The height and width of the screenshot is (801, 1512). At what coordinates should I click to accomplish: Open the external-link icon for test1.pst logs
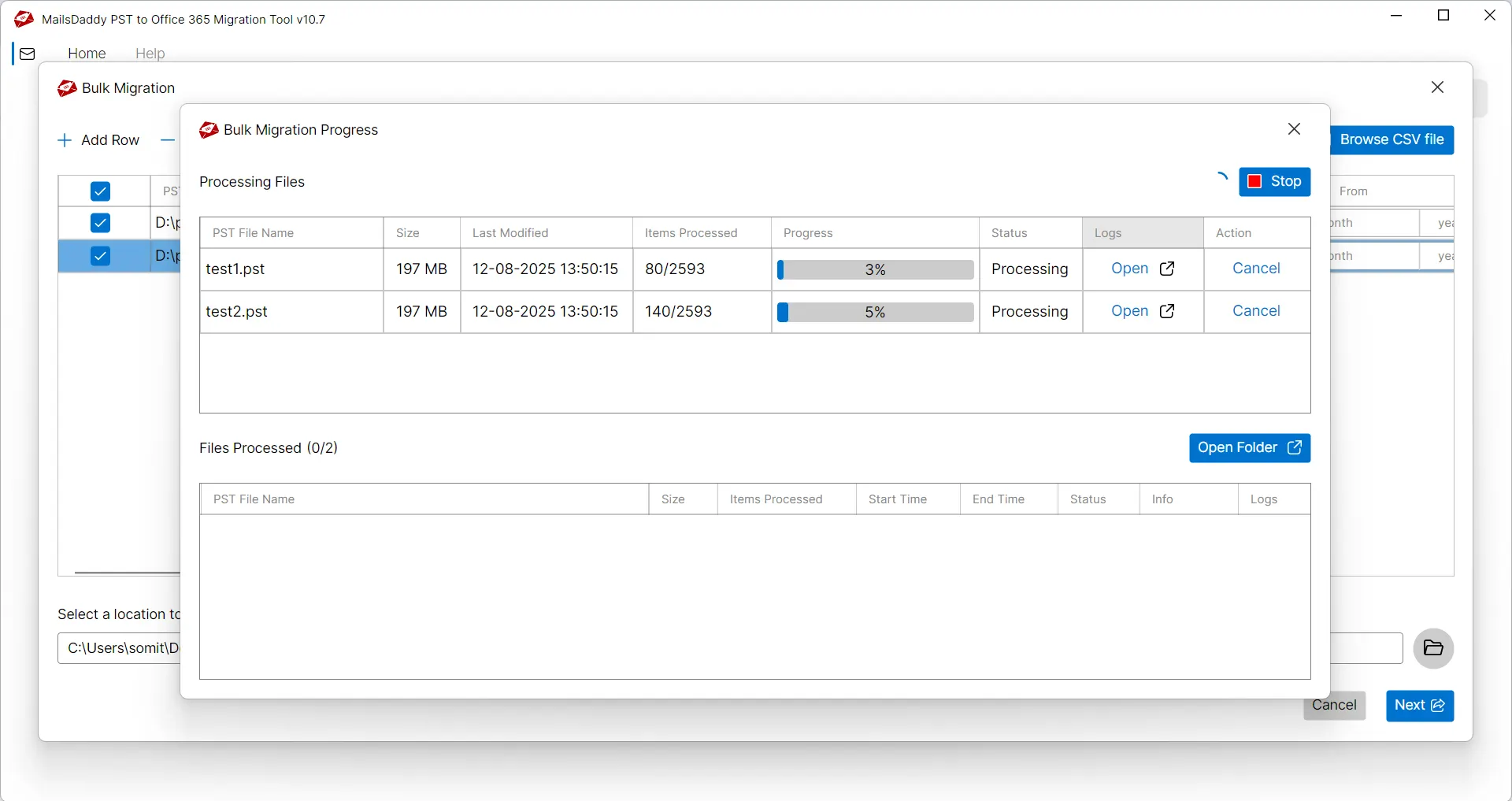(1167, 269)
